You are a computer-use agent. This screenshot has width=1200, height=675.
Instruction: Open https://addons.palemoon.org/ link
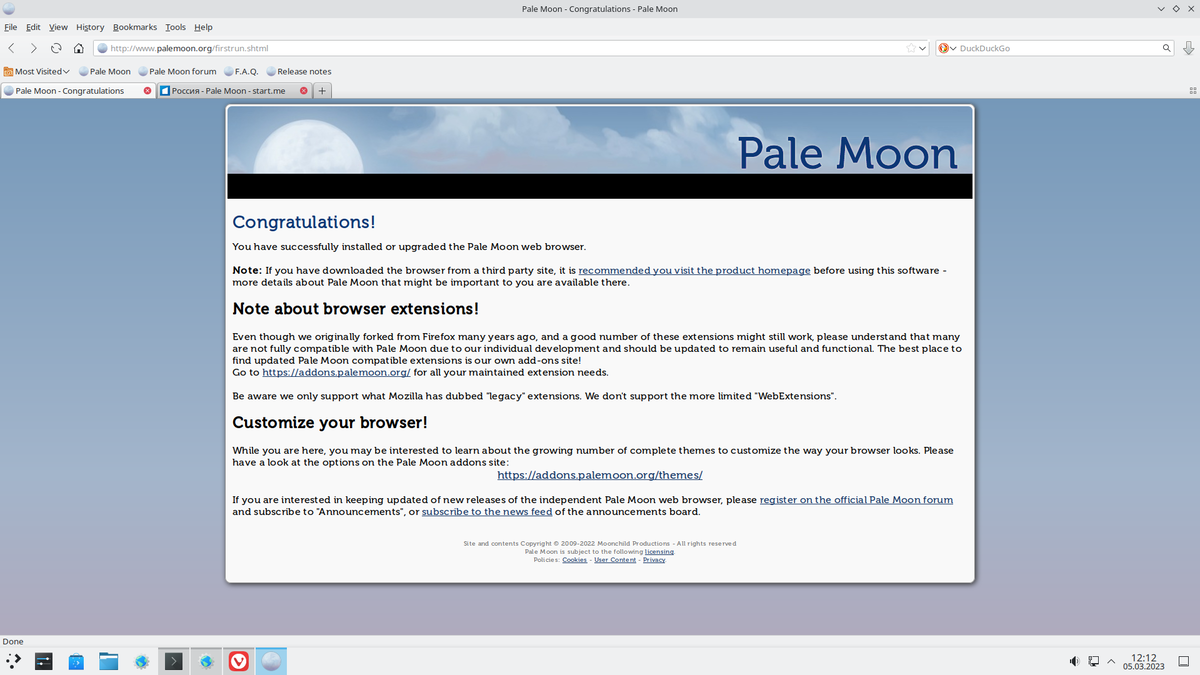point(336,372)
